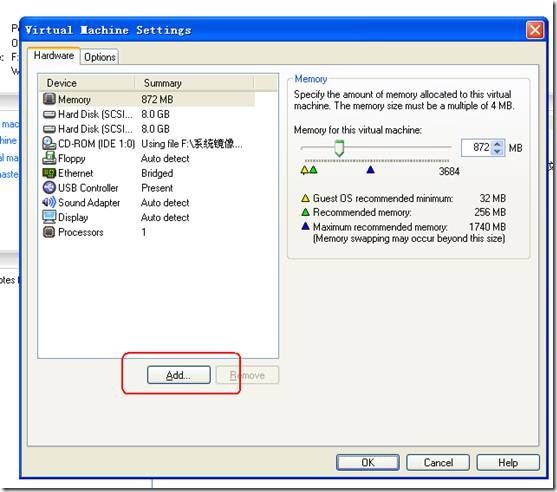Increase memory with the spinner up arrow
Screen dimensions: 557x492
[497, 144]
